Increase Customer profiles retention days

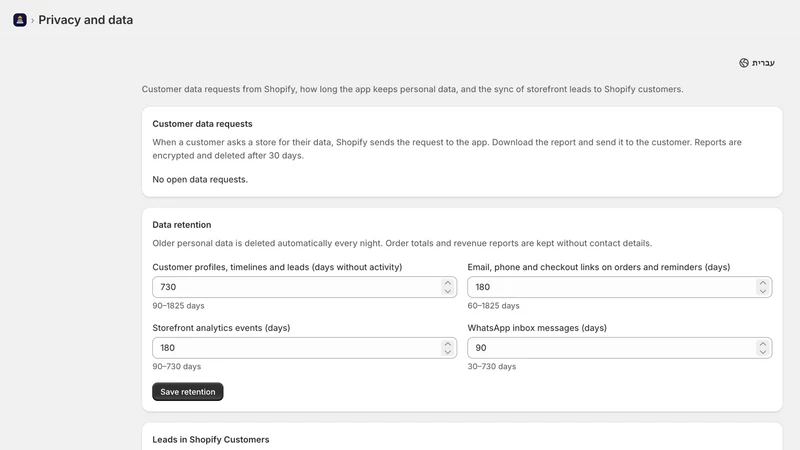point(447,283)
